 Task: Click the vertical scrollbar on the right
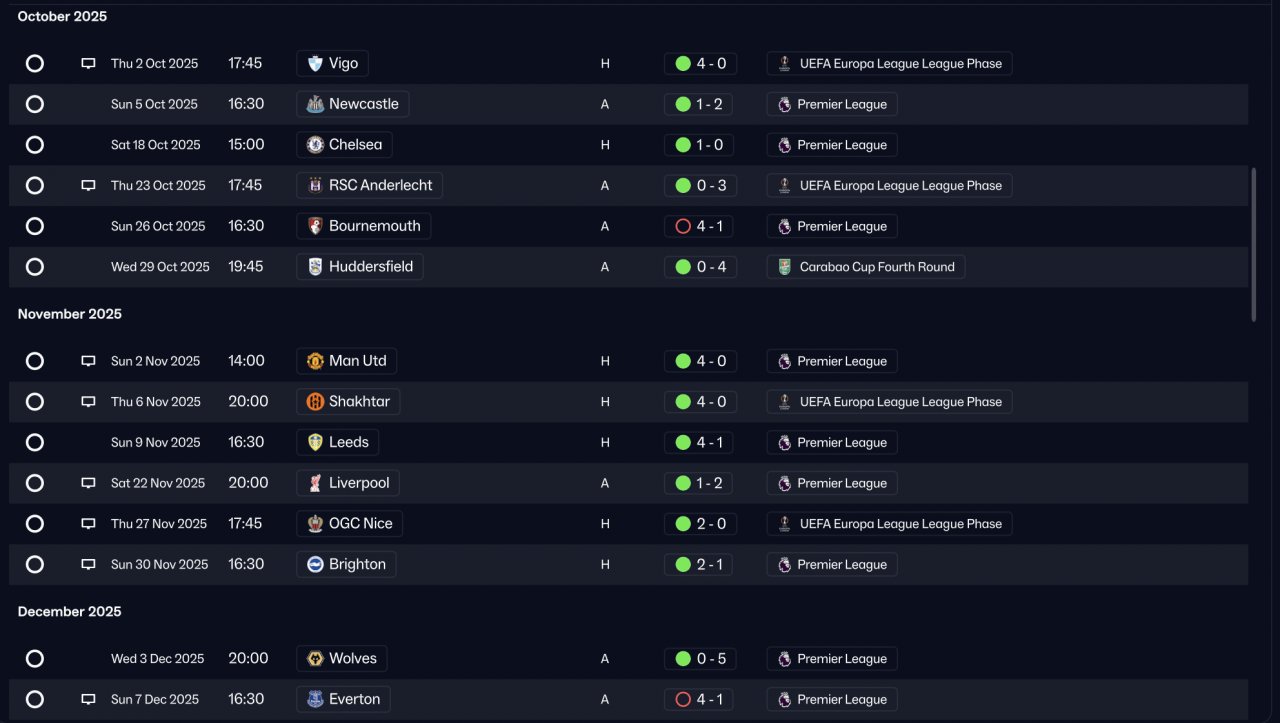tap(1253, 244)
